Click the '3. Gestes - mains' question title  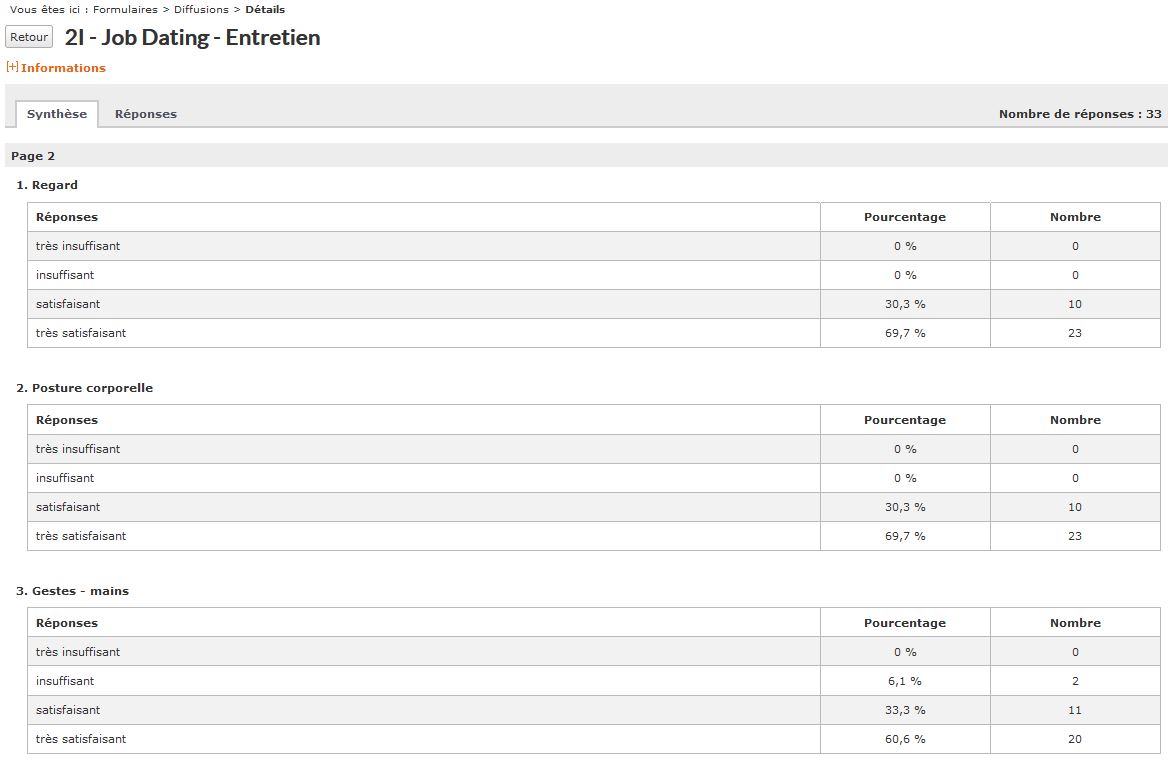click(x=72, y=591)
